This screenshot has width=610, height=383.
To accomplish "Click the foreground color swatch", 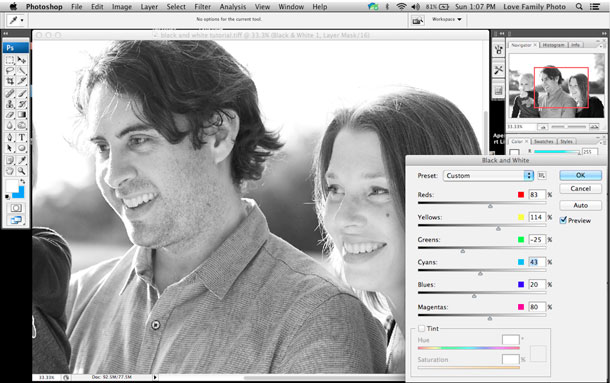I will [x=12, y=186].
